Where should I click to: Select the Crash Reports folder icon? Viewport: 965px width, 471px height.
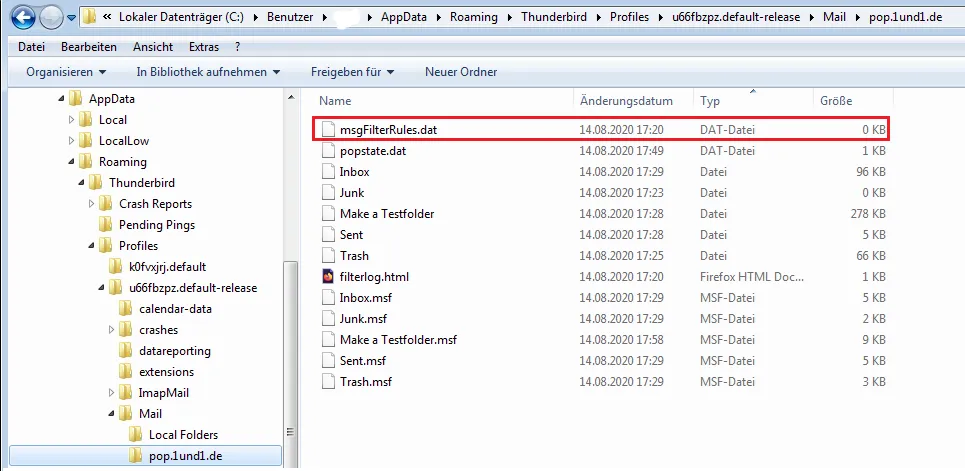[106, 204]
